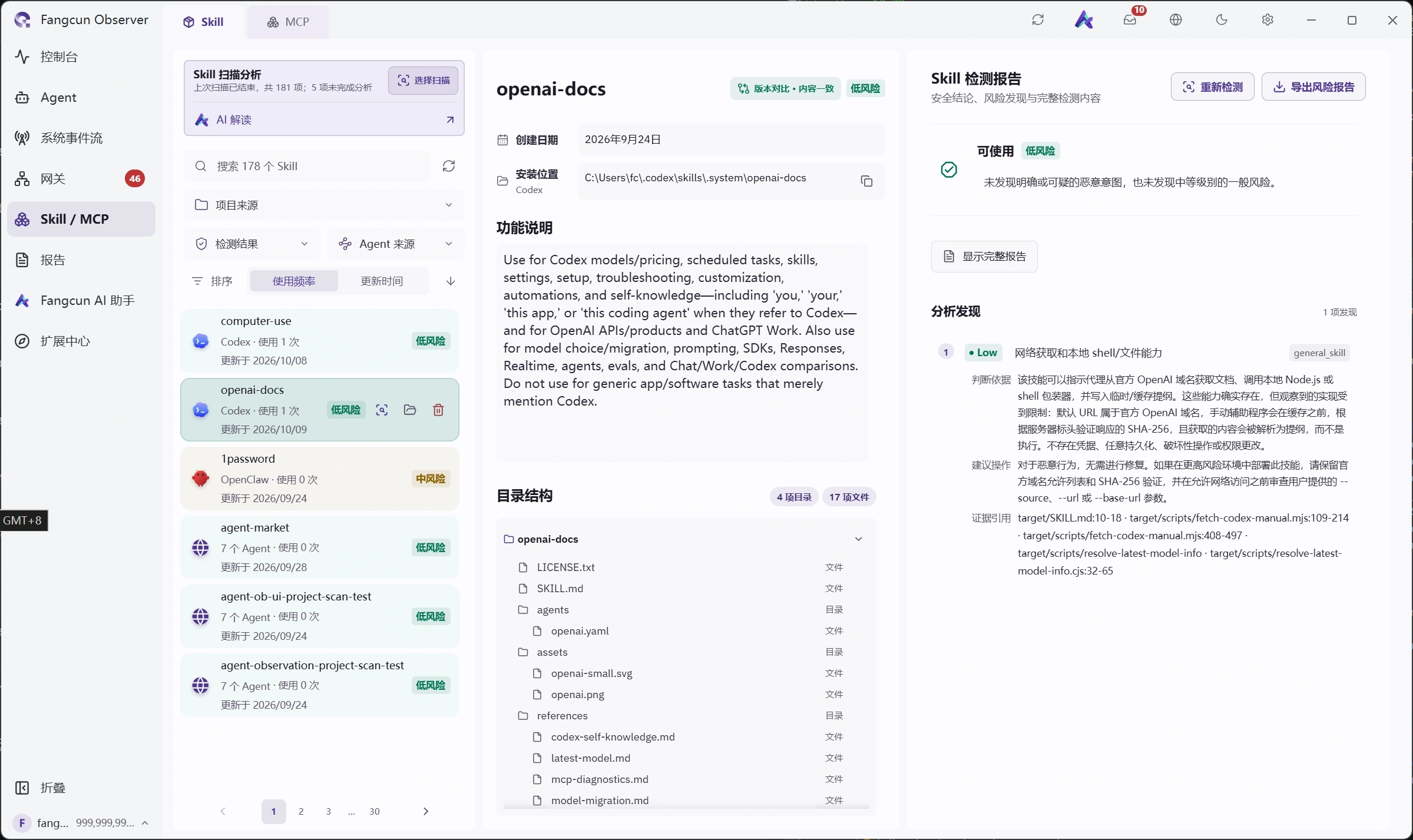
Task: Select the Skill tab
Action: coord(203,22)
